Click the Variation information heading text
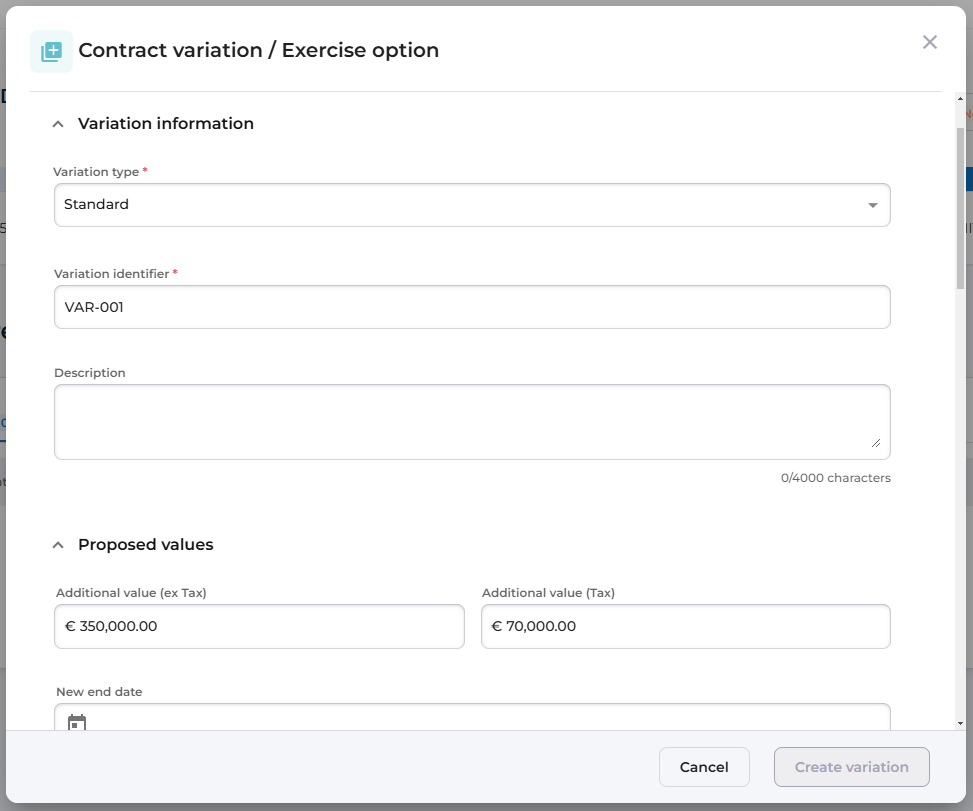 click(x=166, y=124)
